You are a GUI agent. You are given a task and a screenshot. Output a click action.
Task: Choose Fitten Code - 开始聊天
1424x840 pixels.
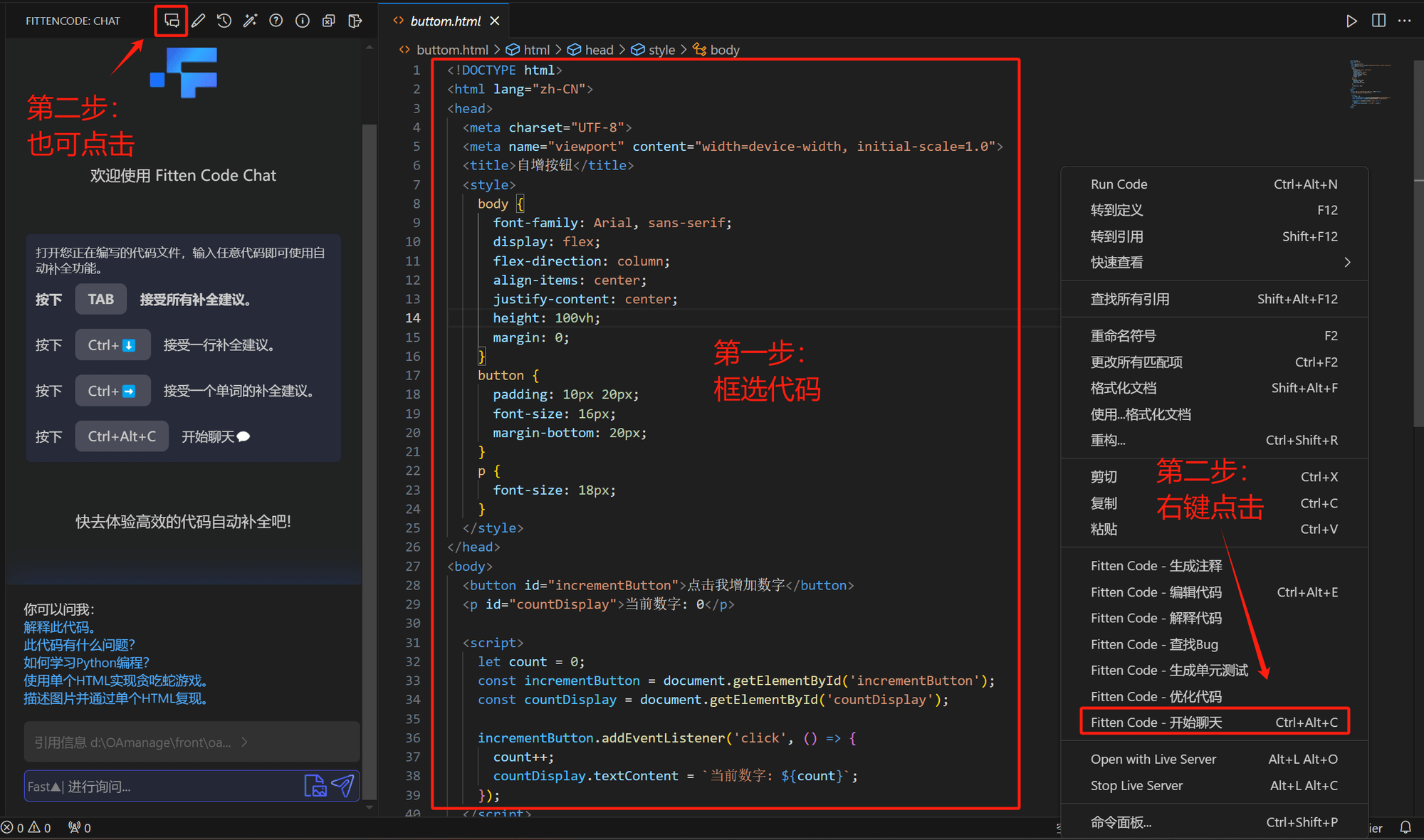(1214, 723)
